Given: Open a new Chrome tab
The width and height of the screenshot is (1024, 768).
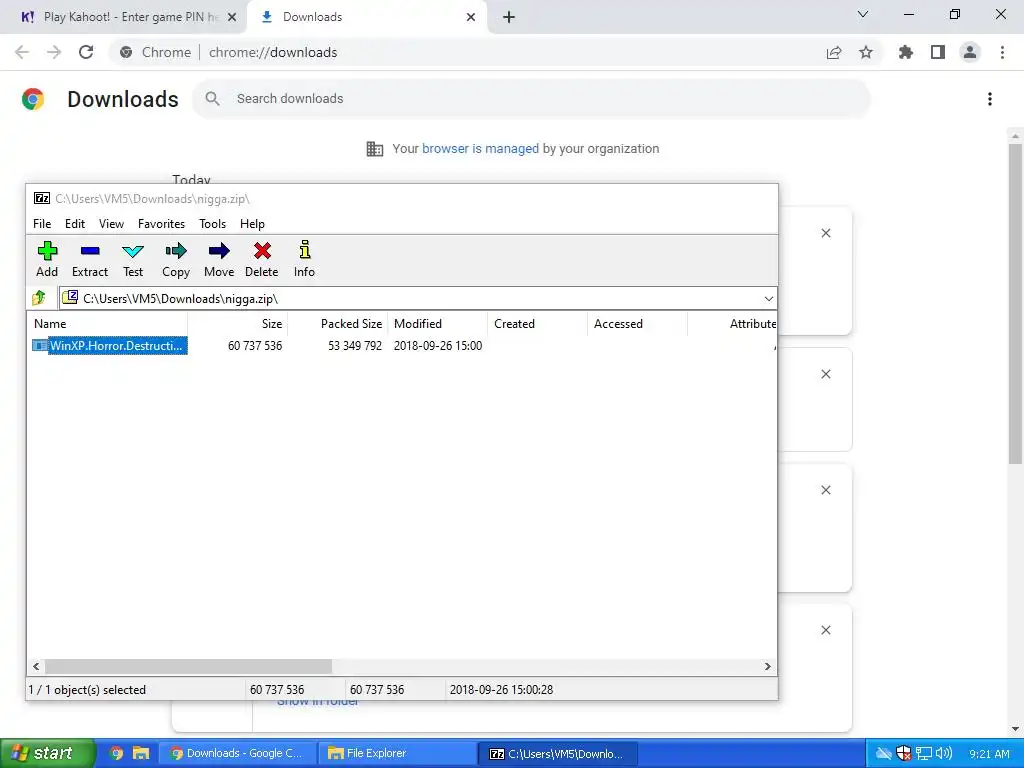Looking at the screenshot, I should pos(509,18).
